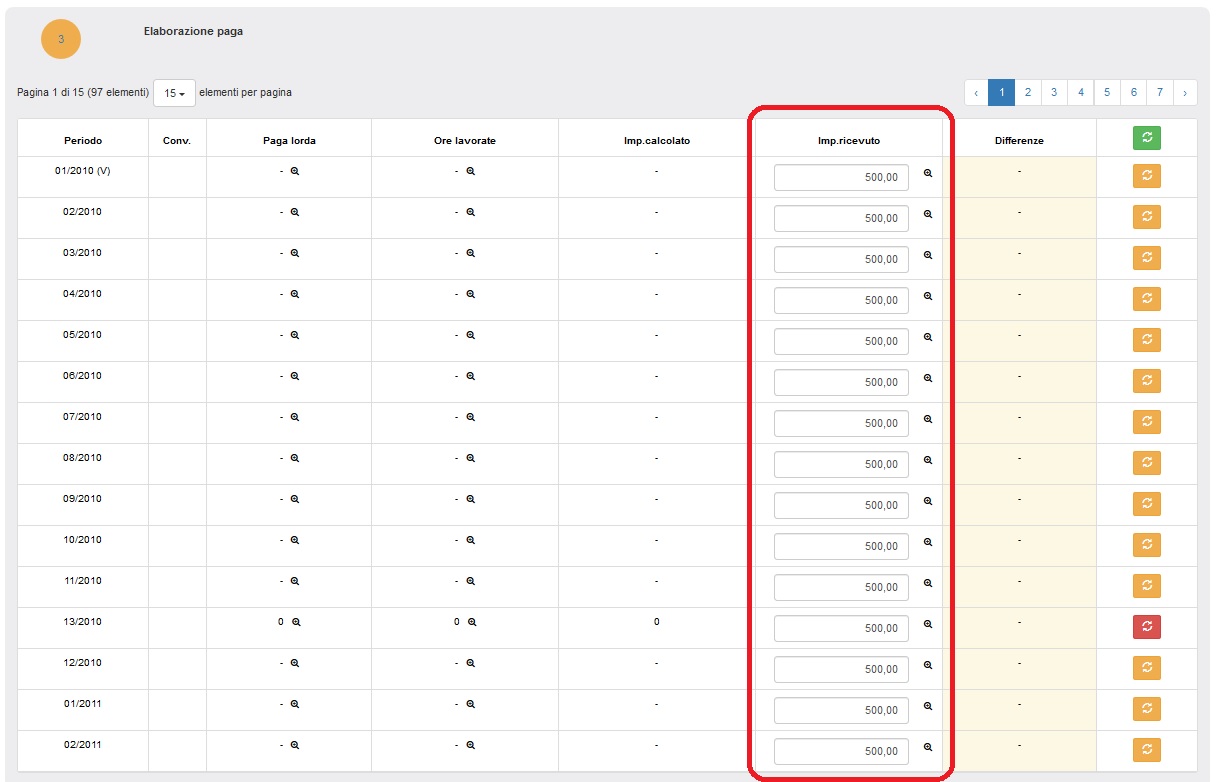1217x782 pixels.
Task: Click the Imp.ricevuto input for 11/2010
Action: (x=841, y=587)
